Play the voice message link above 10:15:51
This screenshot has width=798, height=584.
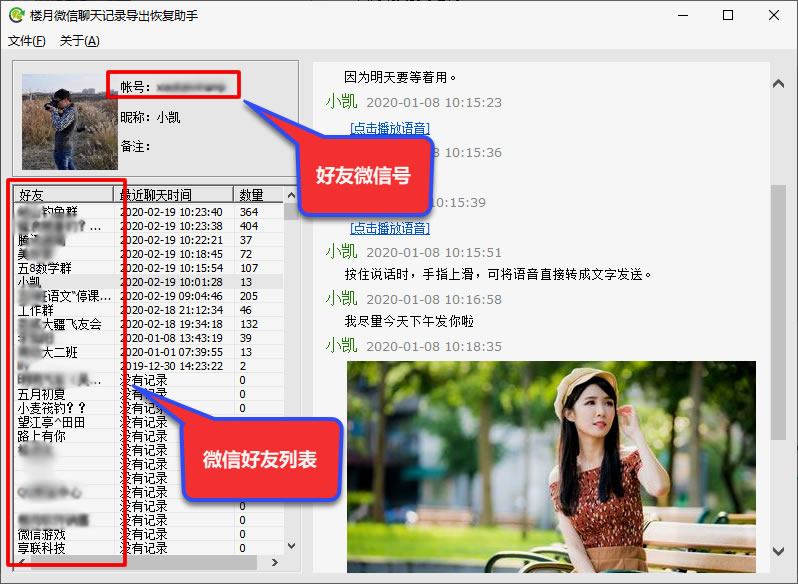click(x=390, y=228)
